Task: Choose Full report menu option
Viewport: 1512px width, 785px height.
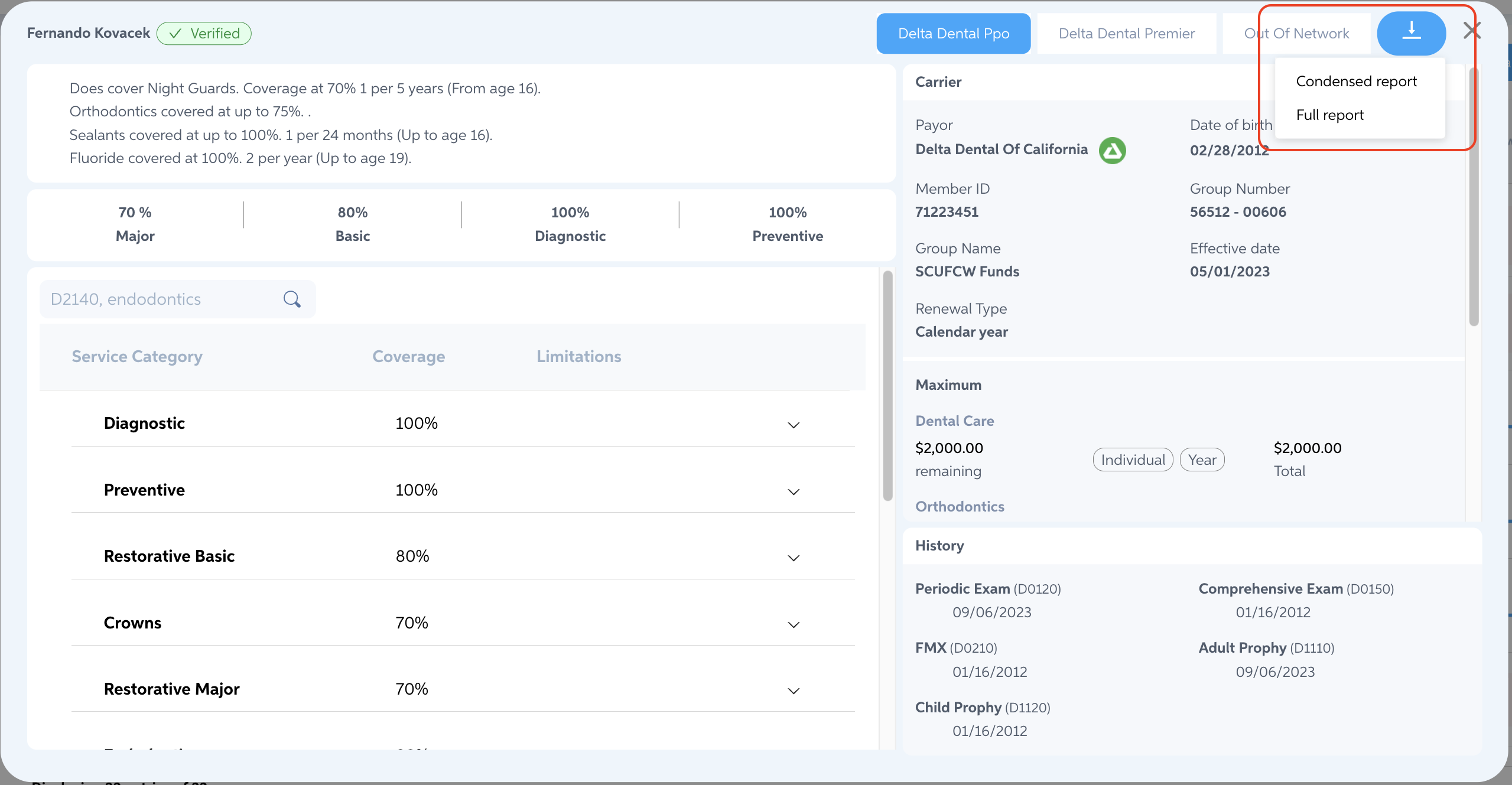Action: (1329, 115)
